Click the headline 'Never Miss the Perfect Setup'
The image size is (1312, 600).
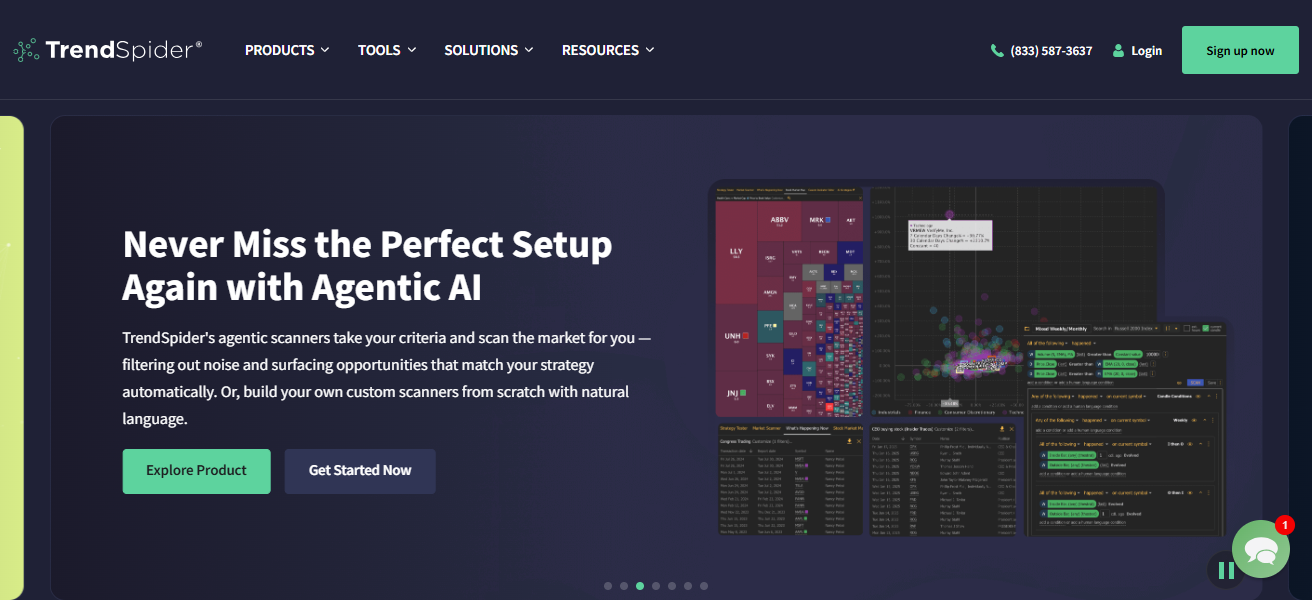pos(367,245)
